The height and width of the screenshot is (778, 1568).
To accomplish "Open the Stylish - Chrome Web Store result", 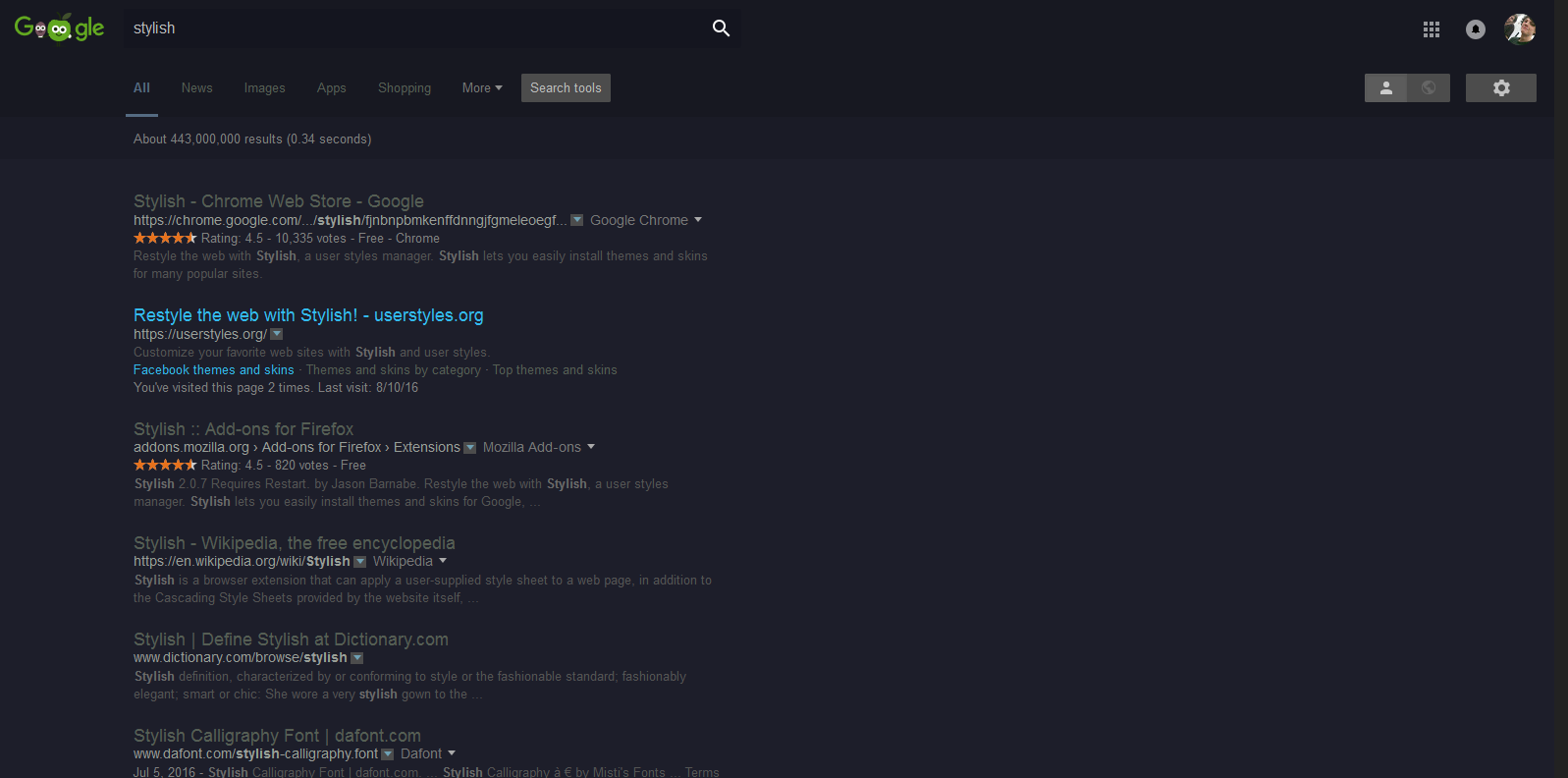I will [279, 201].
